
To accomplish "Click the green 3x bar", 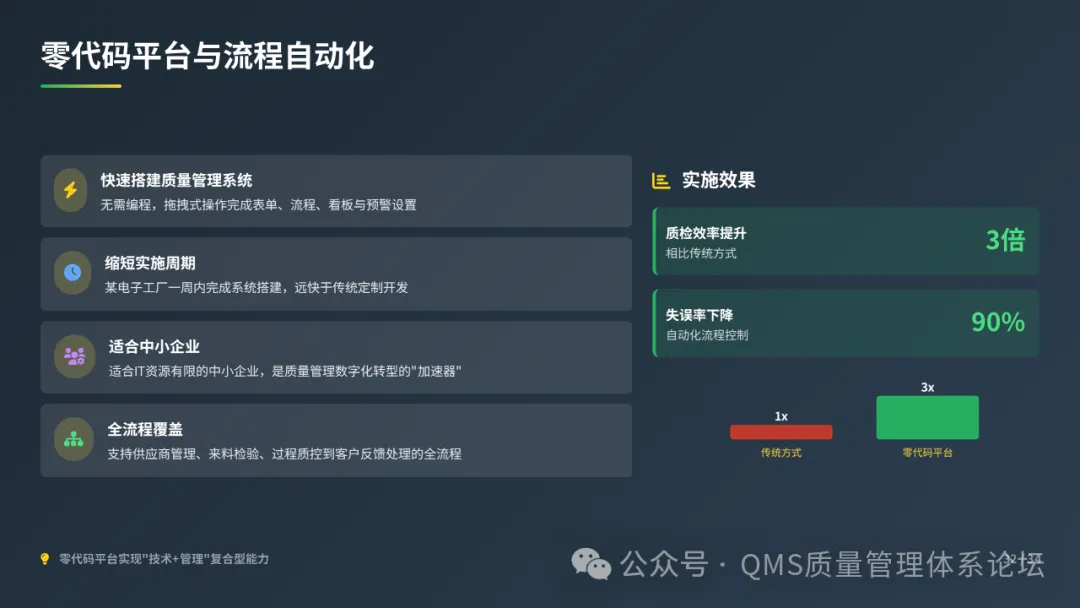I will (927, 417).
